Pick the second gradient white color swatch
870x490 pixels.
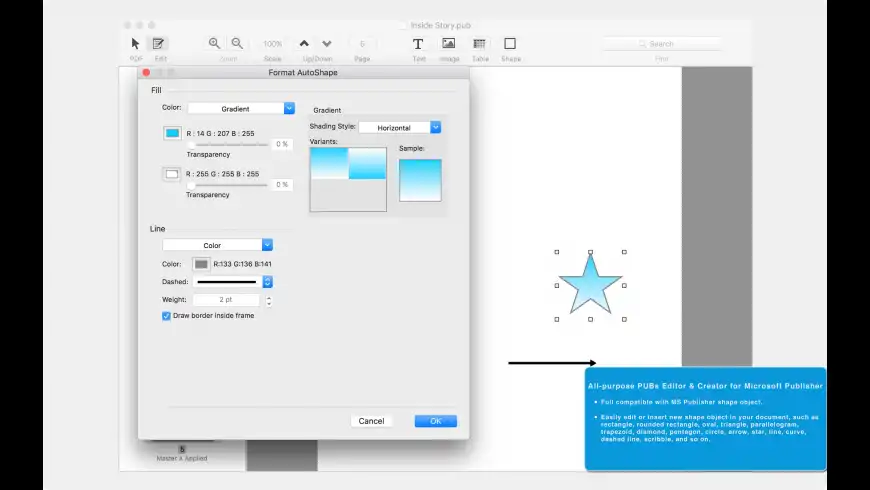172,174
